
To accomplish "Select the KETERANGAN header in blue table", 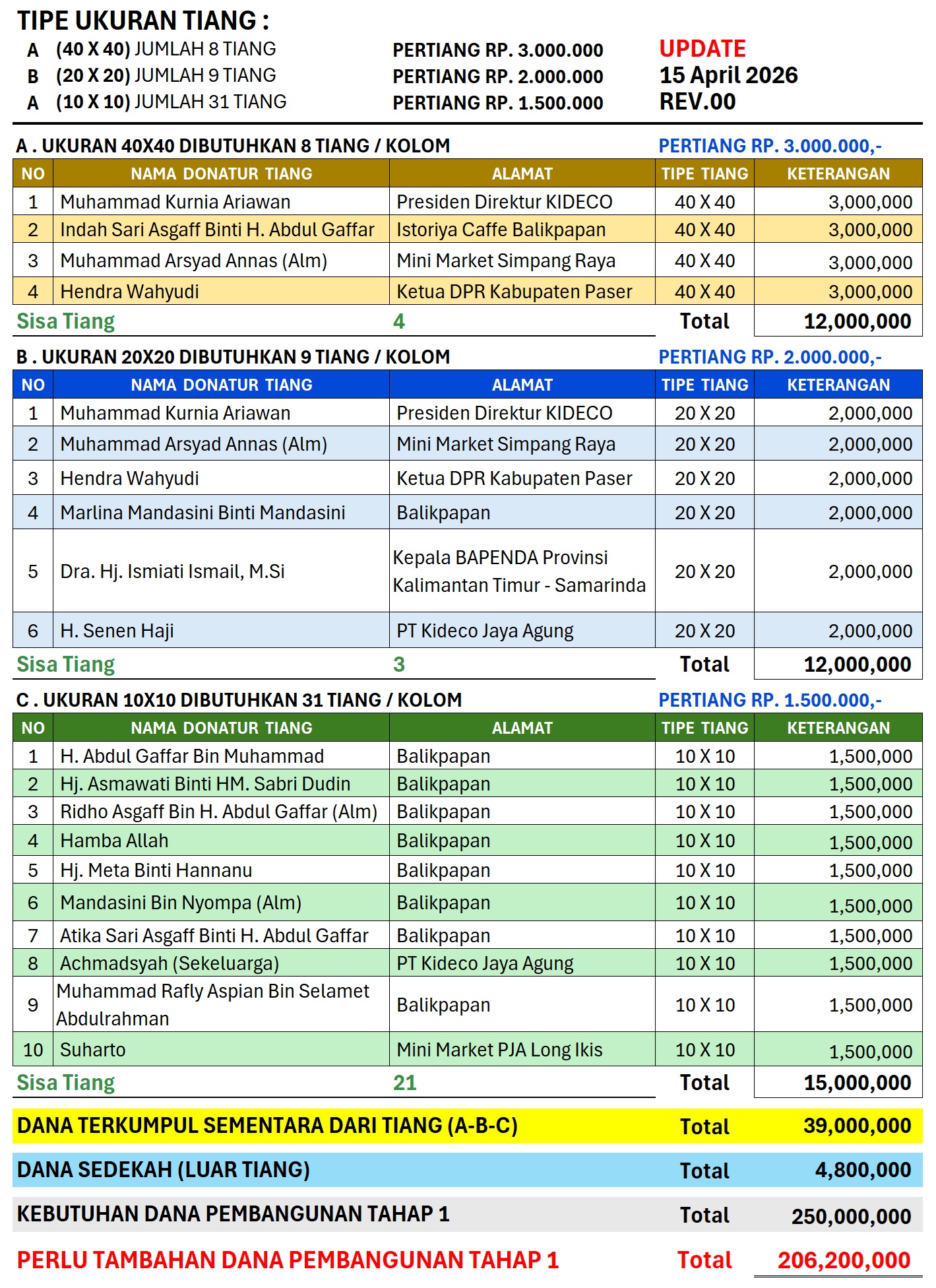I will (838, 385).
